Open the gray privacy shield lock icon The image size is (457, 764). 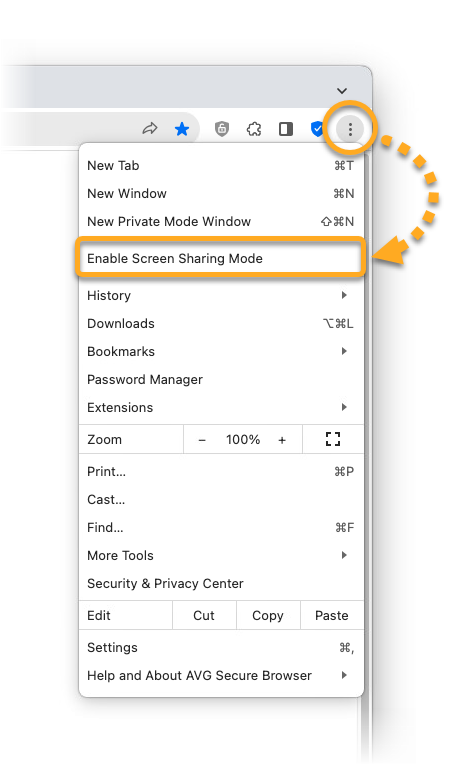(222, 129)
